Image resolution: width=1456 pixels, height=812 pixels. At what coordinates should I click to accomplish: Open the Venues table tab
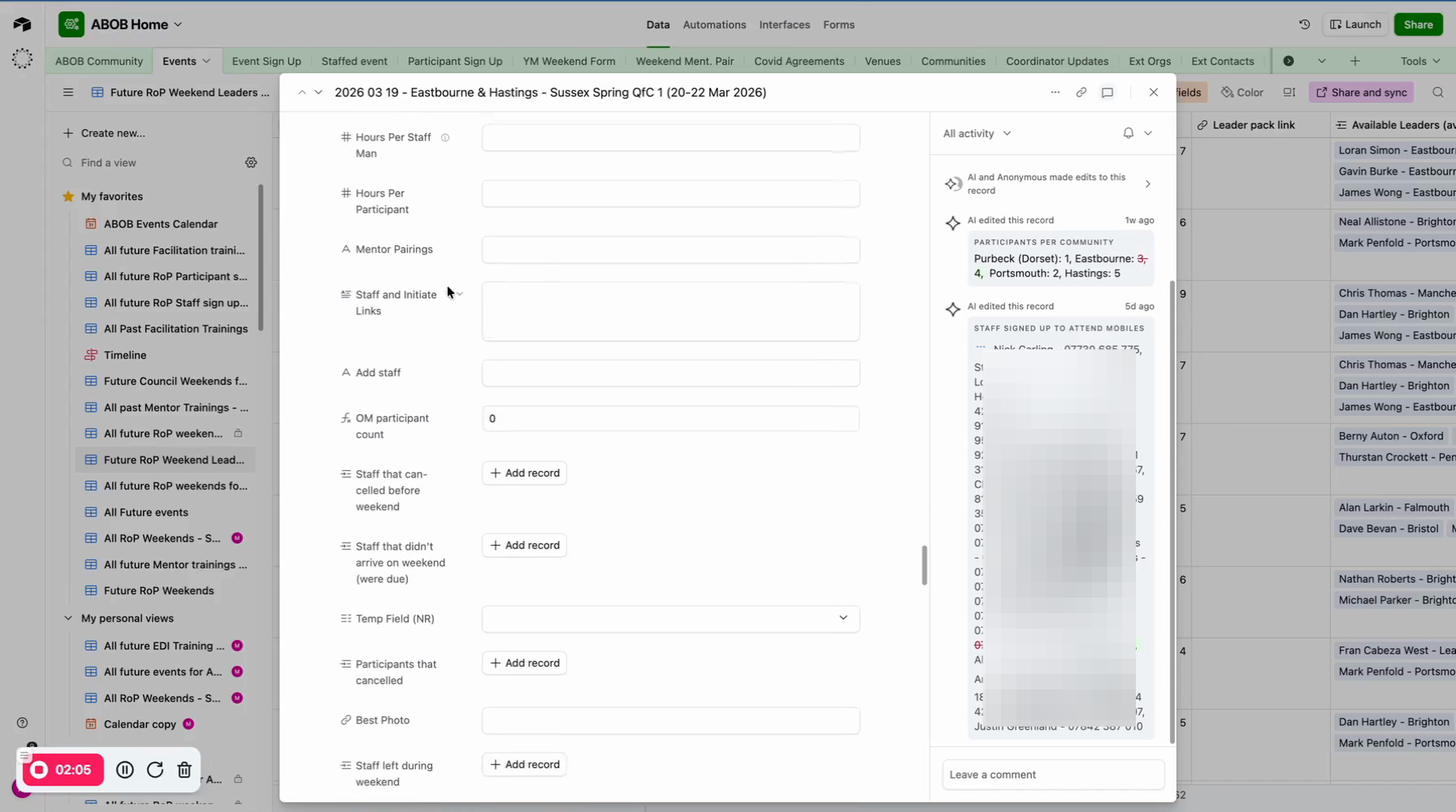[x=882, y=61]
